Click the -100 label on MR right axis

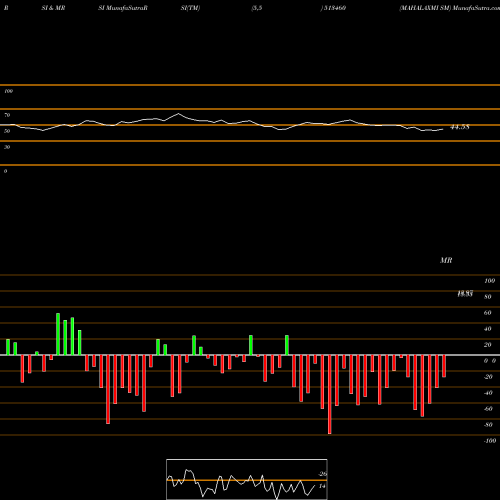pyautogui.click(x=490, y=441)
